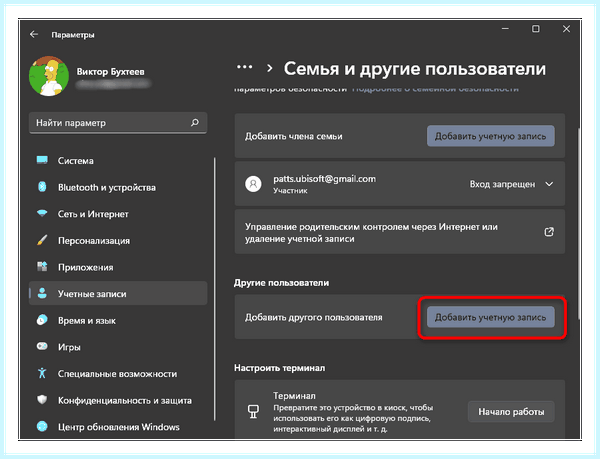Click the Игры gamepad icon
The height and width of the screenshot is (459, 600).
42,347
